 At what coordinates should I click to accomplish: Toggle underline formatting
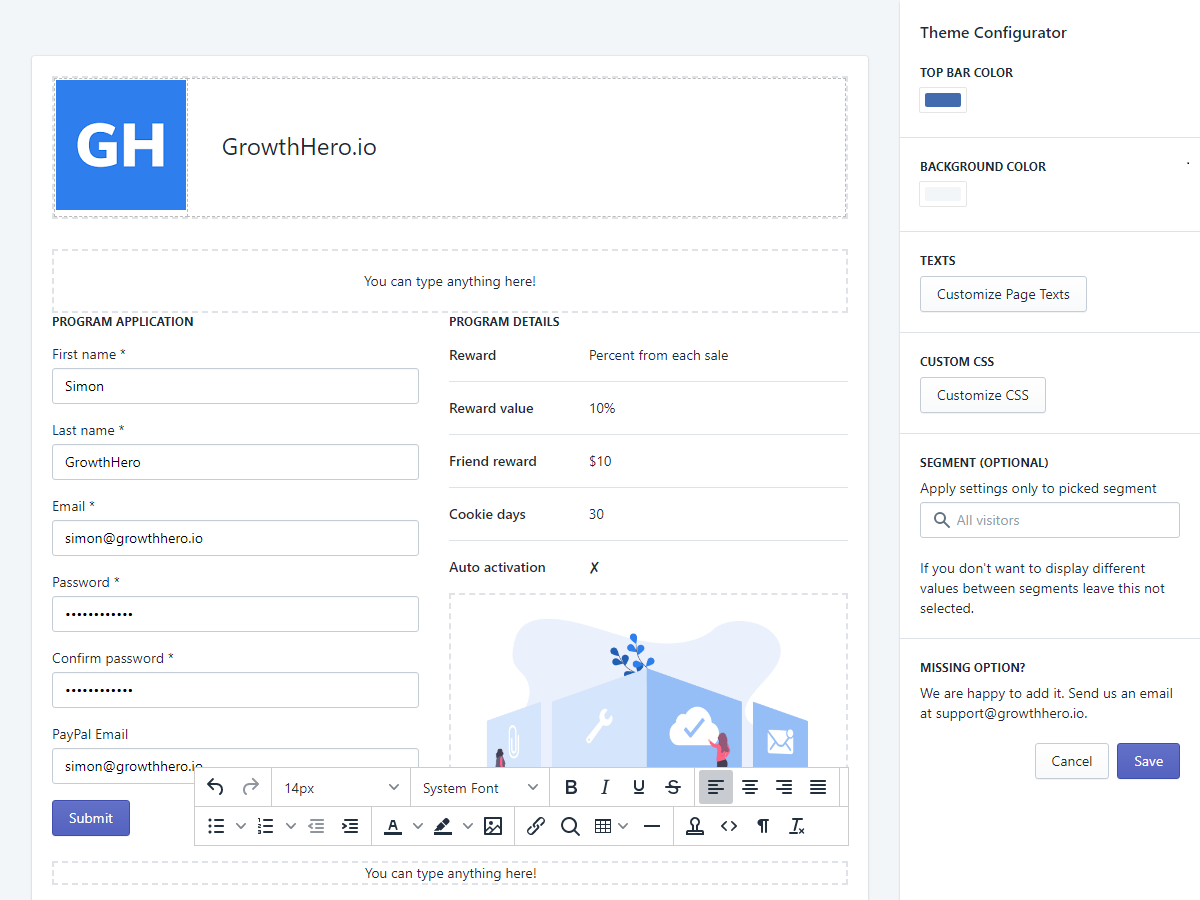point(639,787)
